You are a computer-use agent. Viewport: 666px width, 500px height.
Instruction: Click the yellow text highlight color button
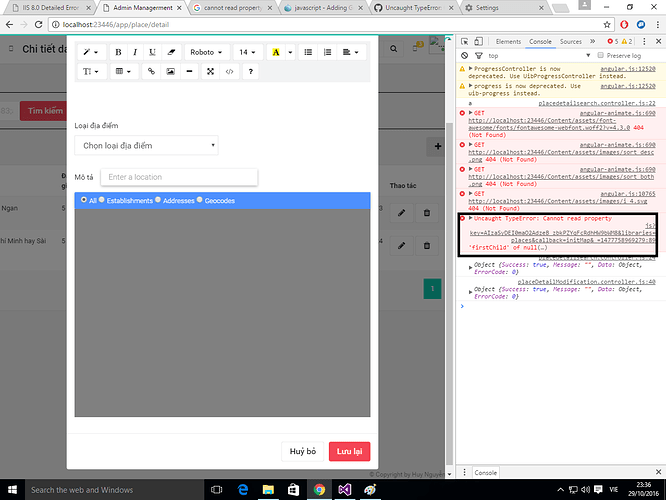click(x=276, y=52)
